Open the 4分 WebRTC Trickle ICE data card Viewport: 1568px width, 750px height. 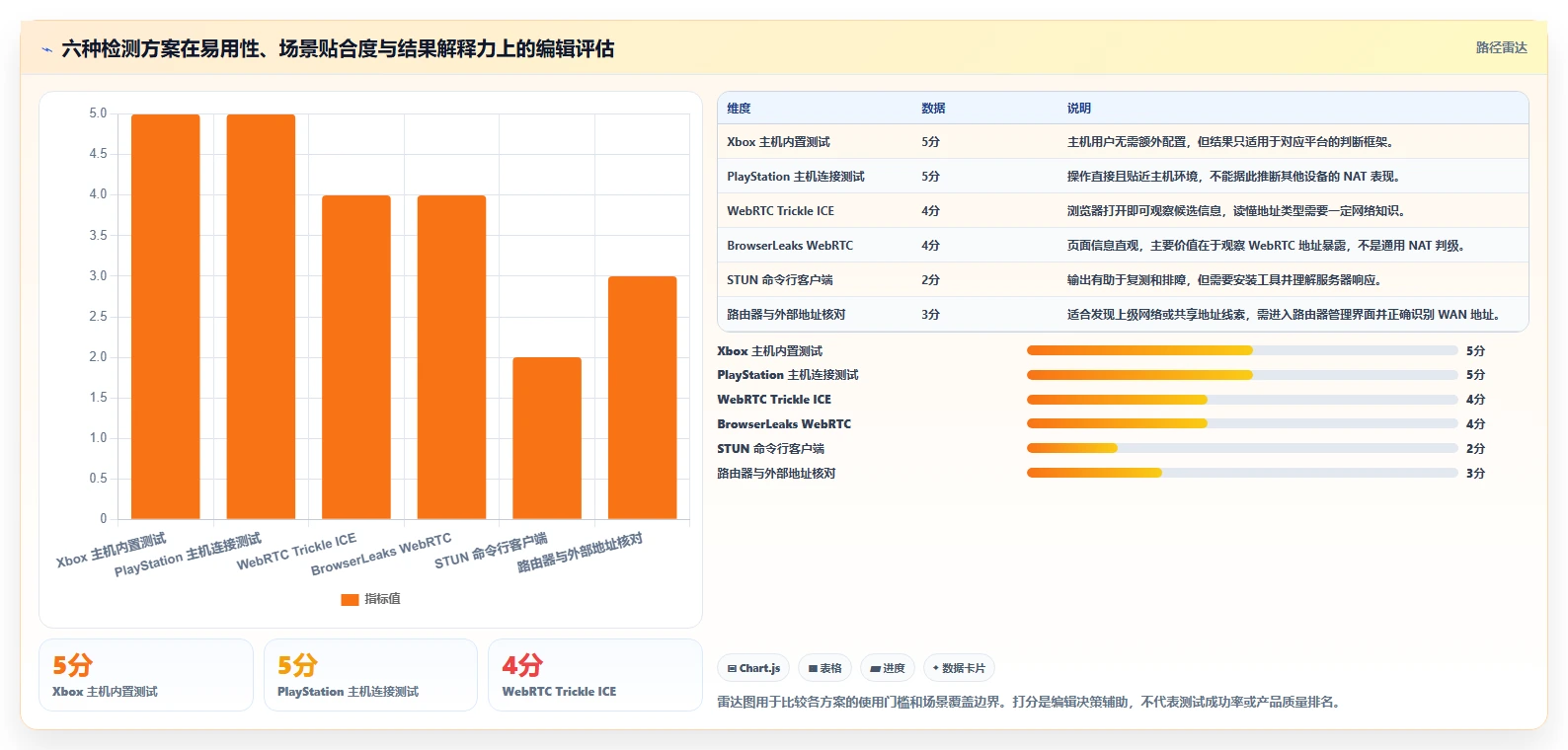(594, 675)
